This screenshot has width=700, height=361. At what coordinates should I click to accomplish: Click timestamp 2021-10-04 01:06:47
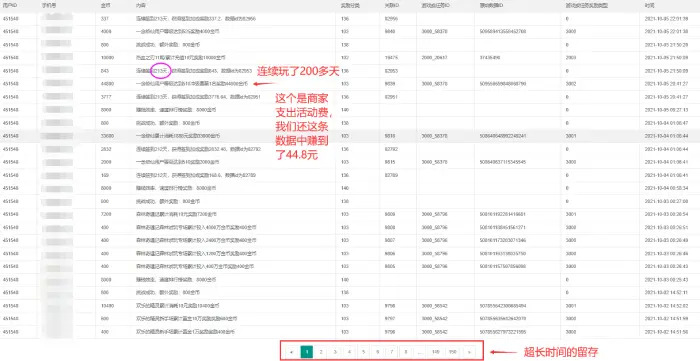coord(667,123)
